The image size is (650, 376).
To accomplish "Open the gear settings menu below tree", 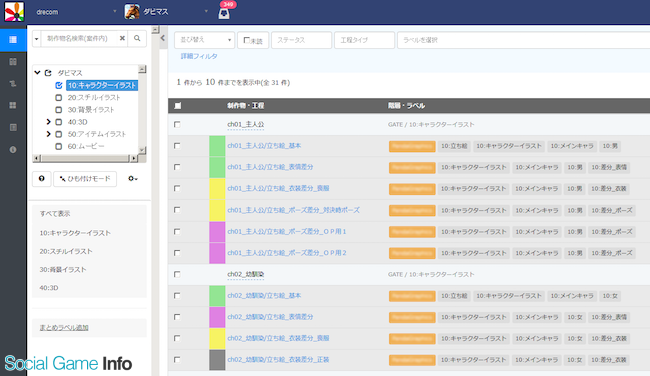I will (133, 179).
